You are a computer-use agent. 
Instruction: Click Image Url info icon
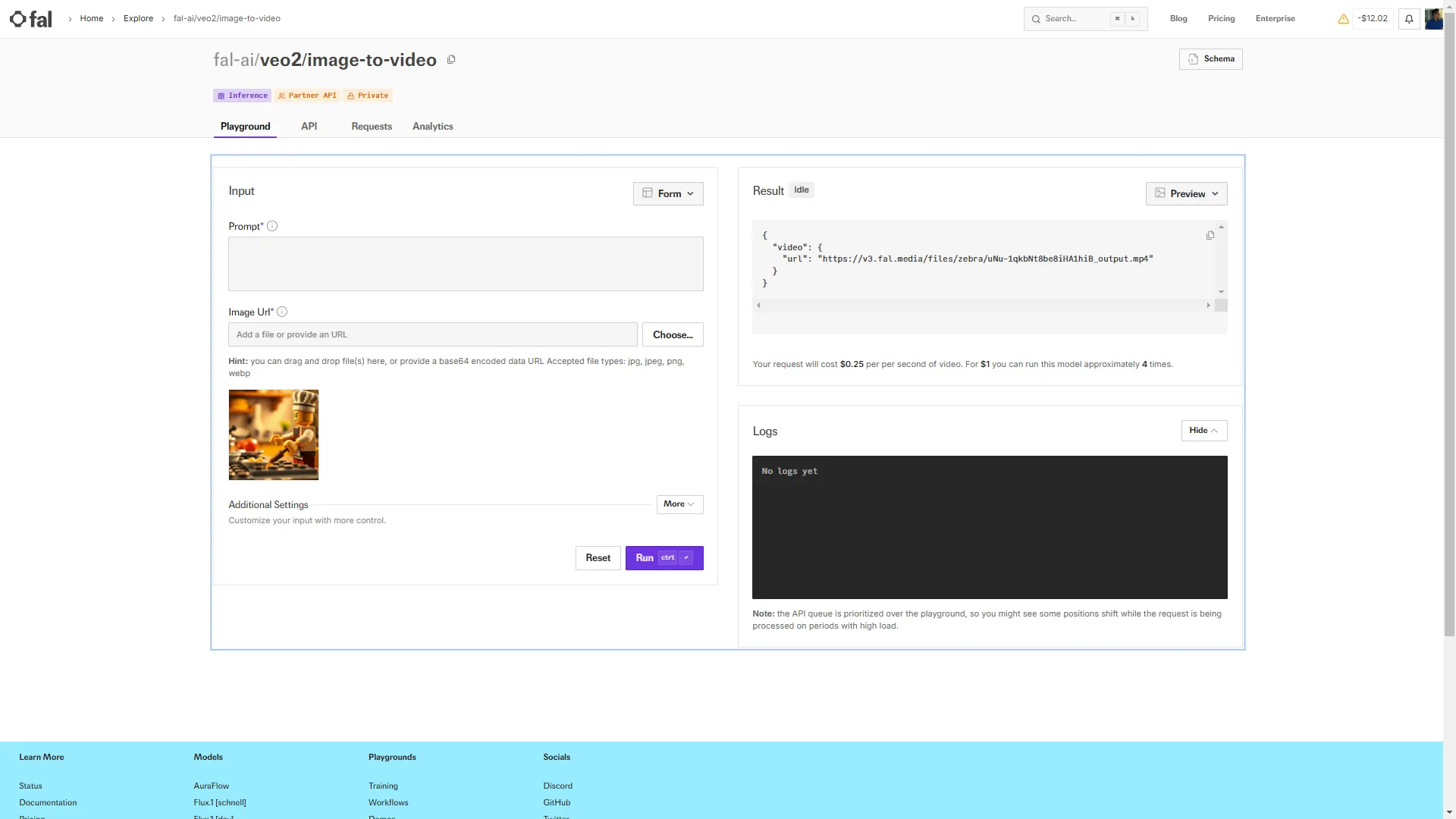point(282,312)
